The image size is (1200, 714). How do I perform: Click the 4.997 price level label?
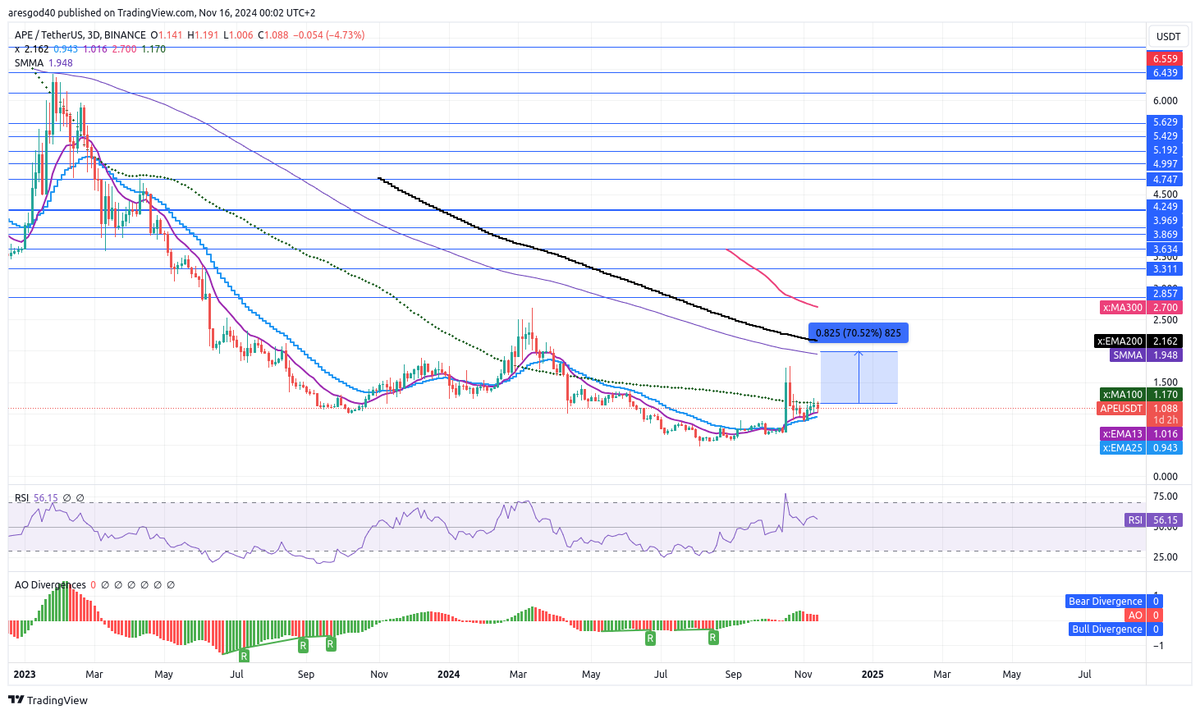pos(1167,164)
